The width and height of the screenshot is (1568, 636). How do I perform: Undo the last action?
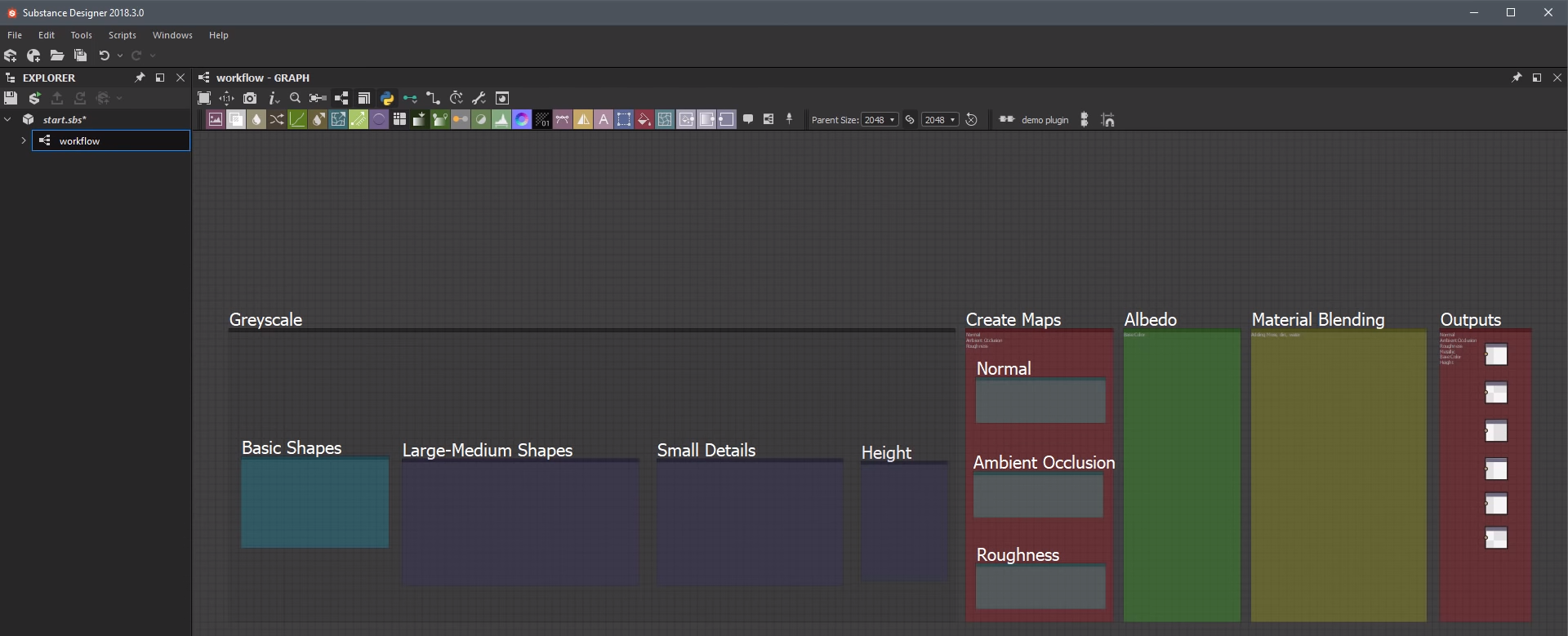(104, 56)
